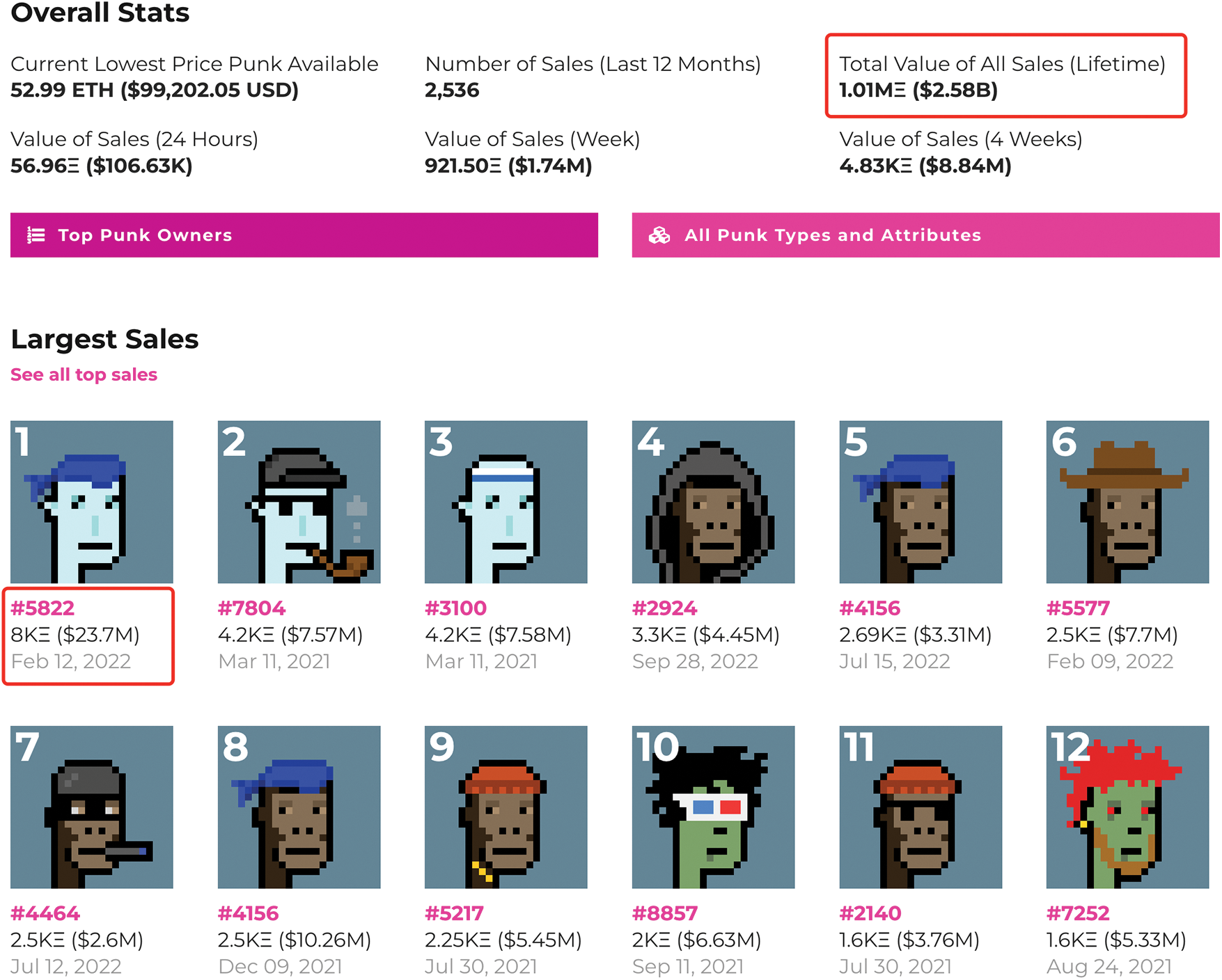Open the Top Punk Owners button
The image size is (1222, 980).
tap(304, 235)
